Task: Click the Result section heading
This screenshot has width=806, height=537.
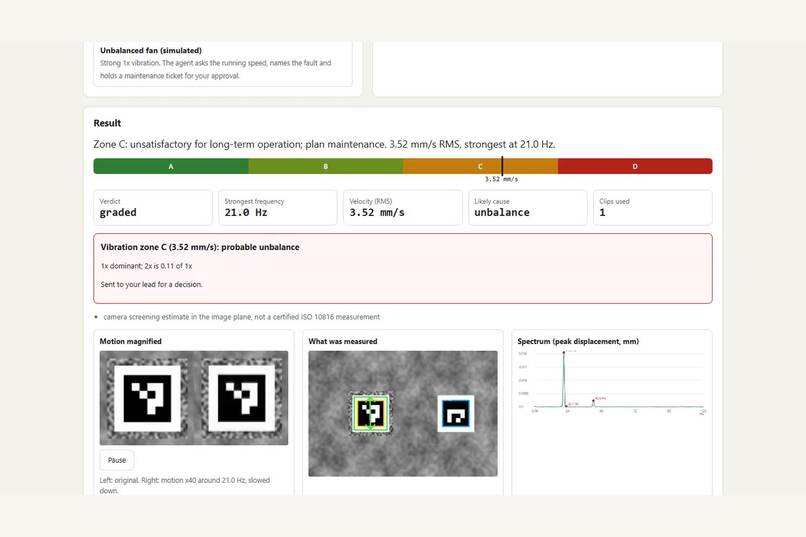Action: click(x=107, y=123)
